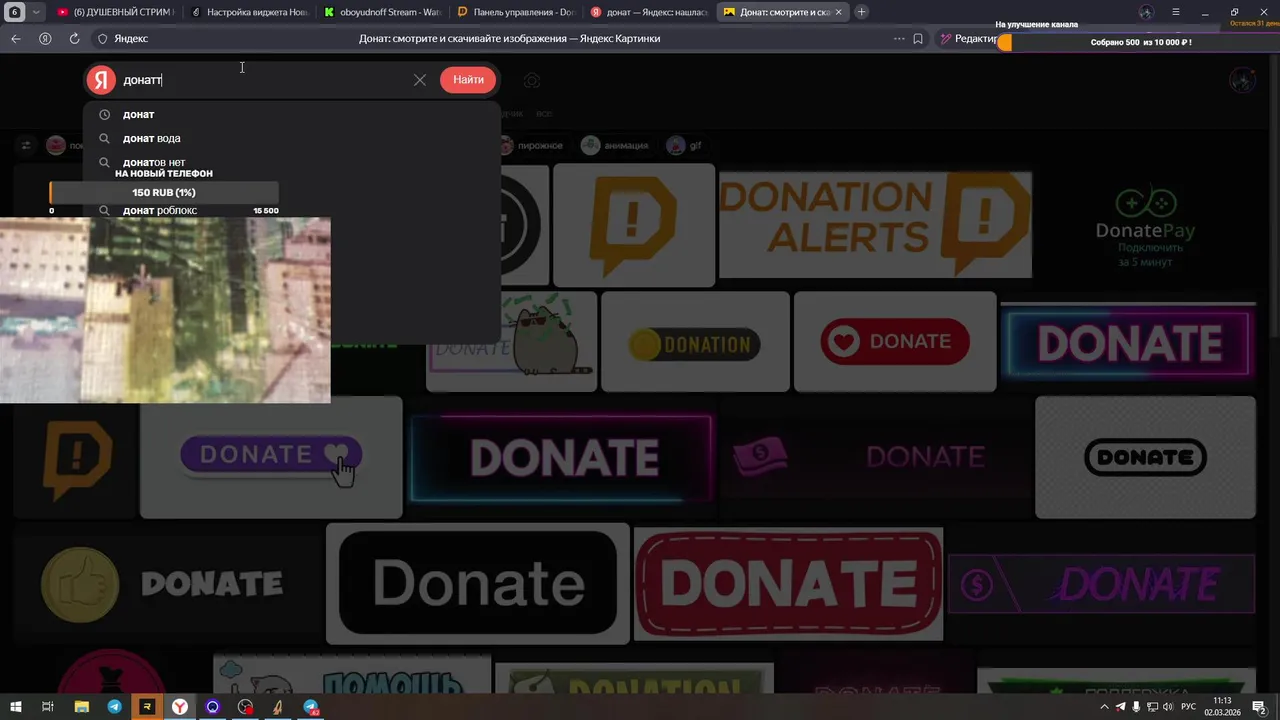Click the Yandex home icon in toolbar
Viewport: 1280px width, 720px height.
(45, 39)
